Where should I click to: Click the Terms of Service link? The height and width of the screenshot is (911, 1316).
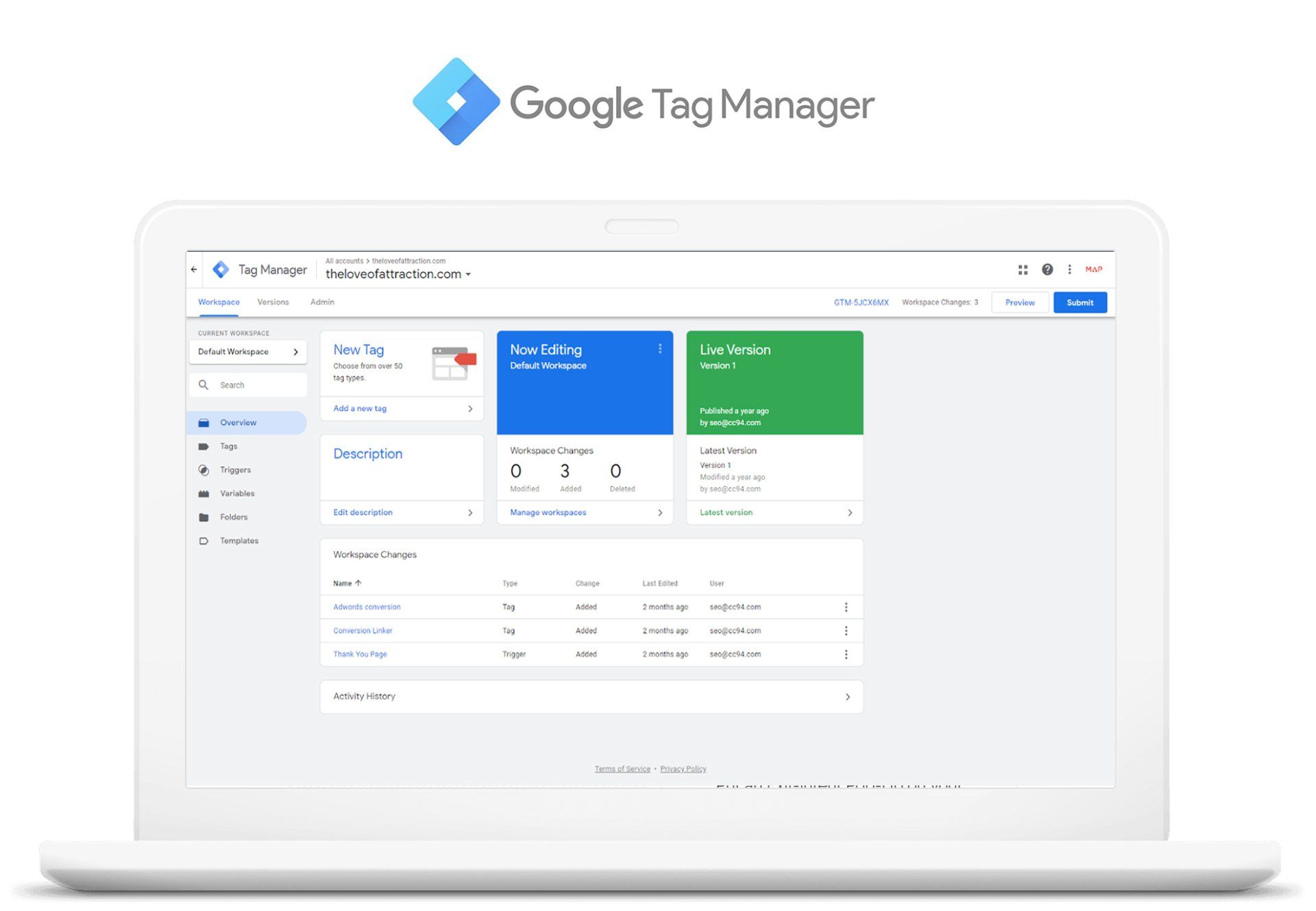point(622,769)
